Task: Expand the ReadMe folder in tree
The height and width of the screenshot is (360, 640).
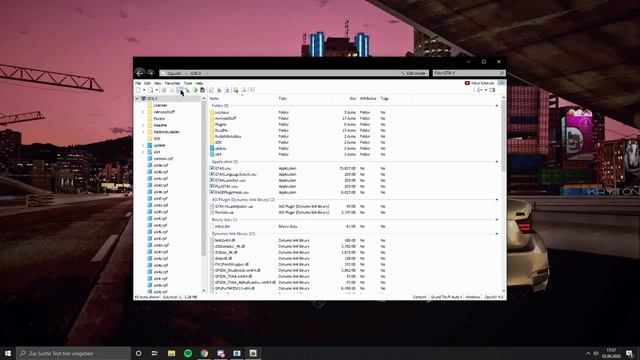Action: click(x=143, y=125)
